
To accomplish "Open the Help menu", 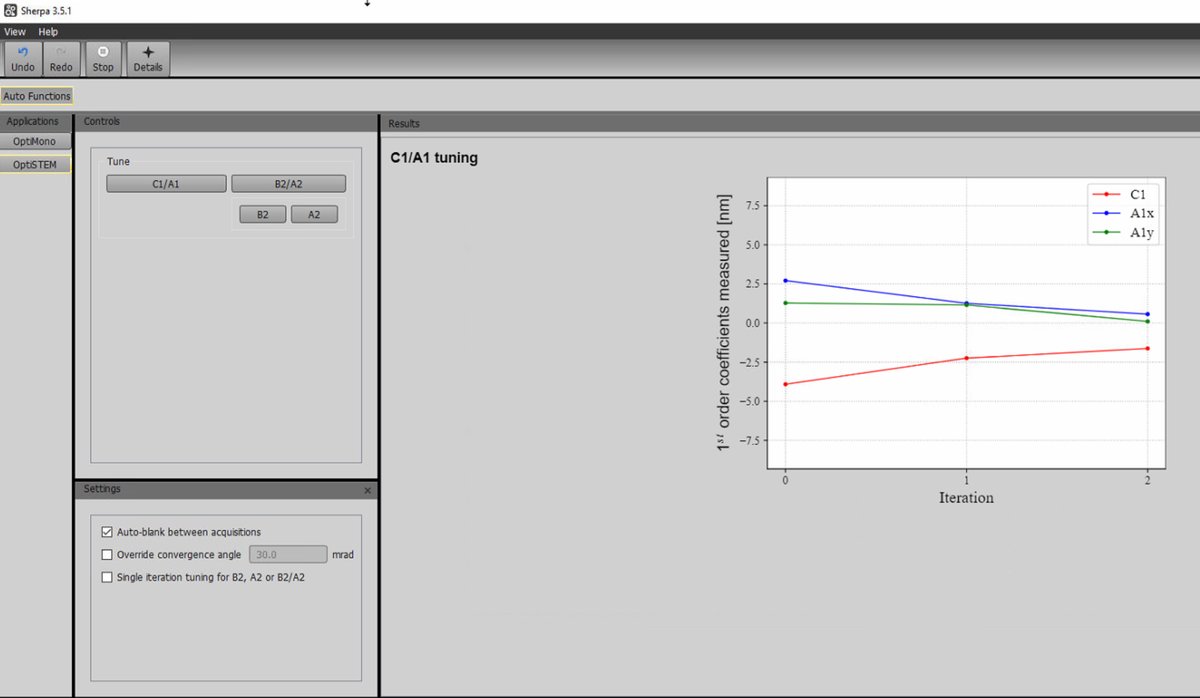I will (x=48, y=32).
